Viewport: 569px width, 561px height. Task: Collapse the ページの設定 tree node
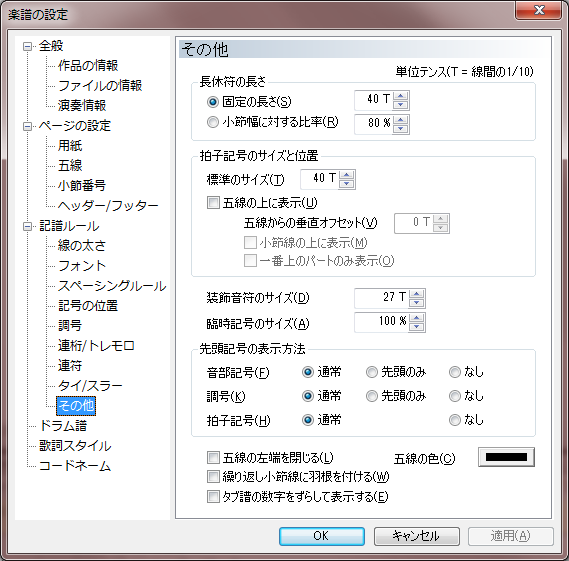coord(27,126)
